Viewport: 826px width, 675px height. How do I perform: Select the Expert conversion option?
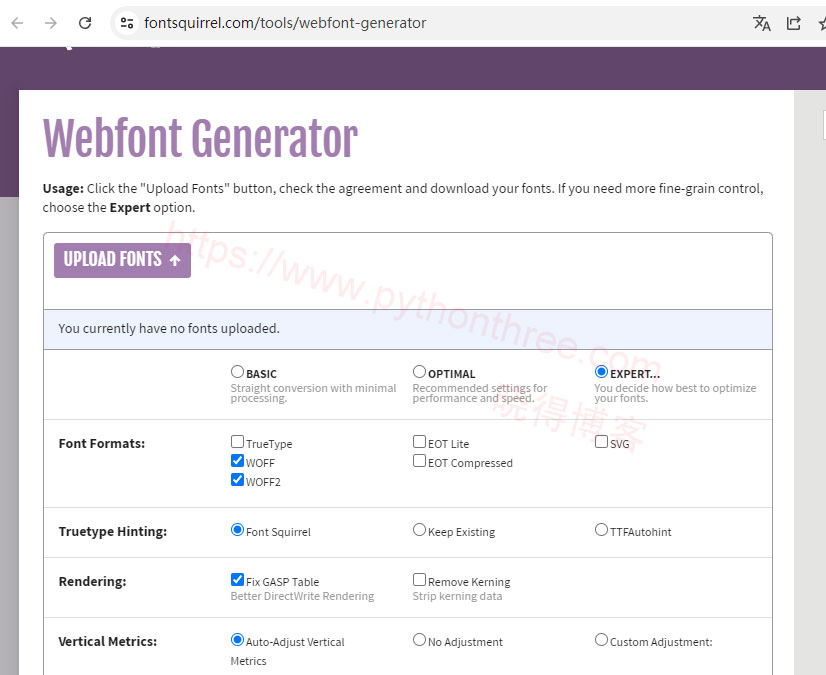601,372
